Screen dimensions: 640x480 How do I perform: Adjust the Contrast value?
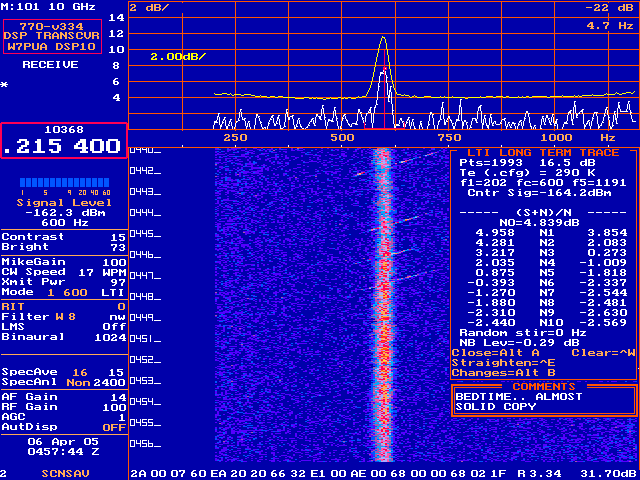tap(64, 236)
